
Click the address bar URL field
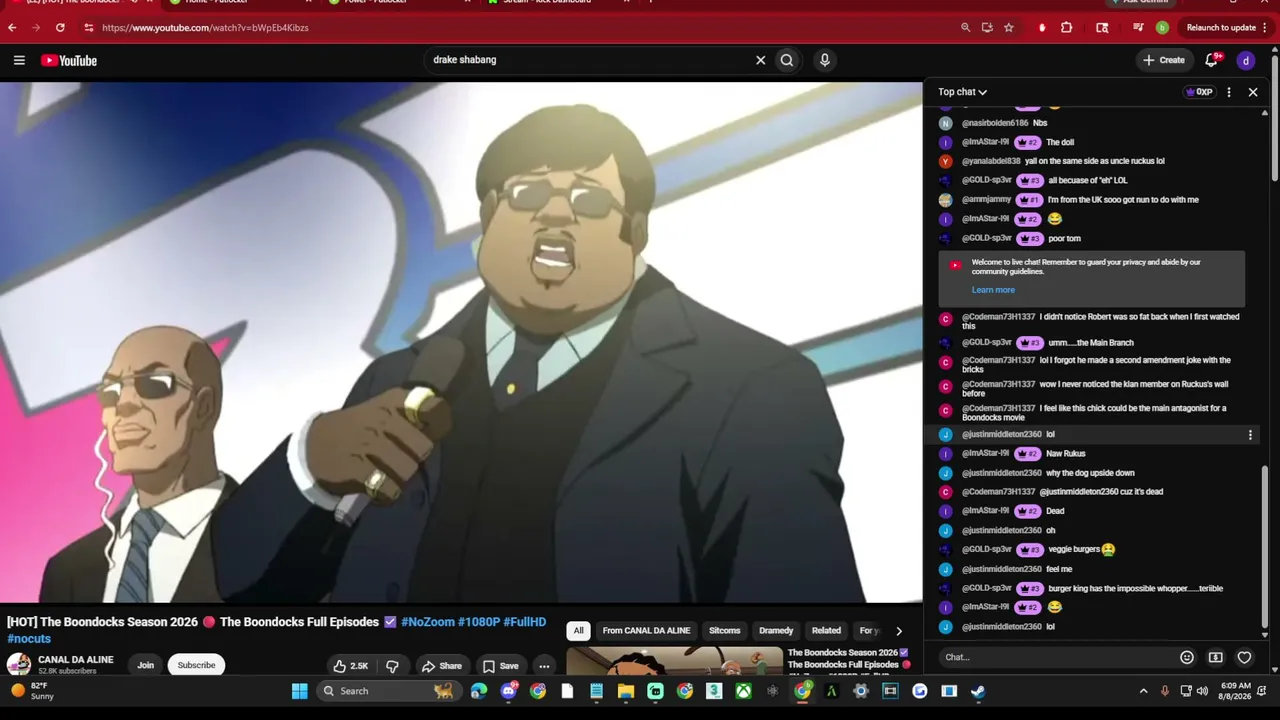520,28
